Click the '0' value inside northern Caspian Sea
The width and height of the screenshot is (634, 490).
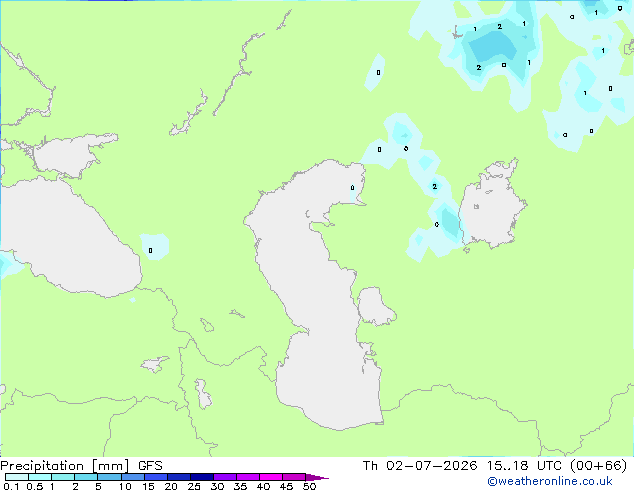coord(352,188)
